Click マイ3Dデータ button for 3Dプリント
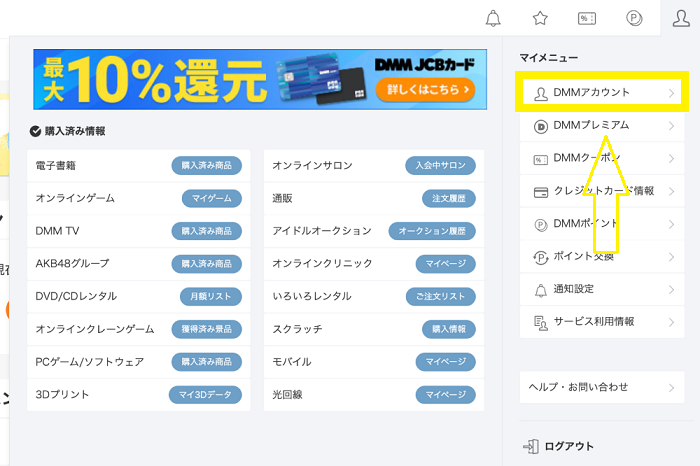 pyautogui.click(x=205, y=395)
